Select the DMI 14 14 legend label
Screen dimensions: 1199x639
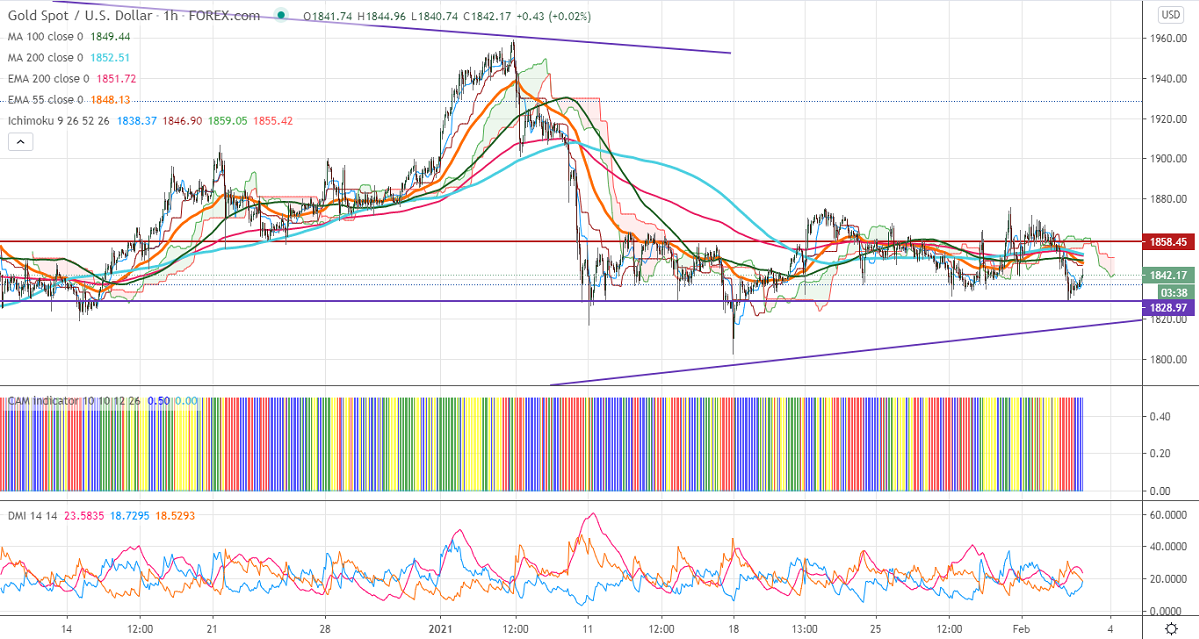pyautogui.click(x=33, y=516)
